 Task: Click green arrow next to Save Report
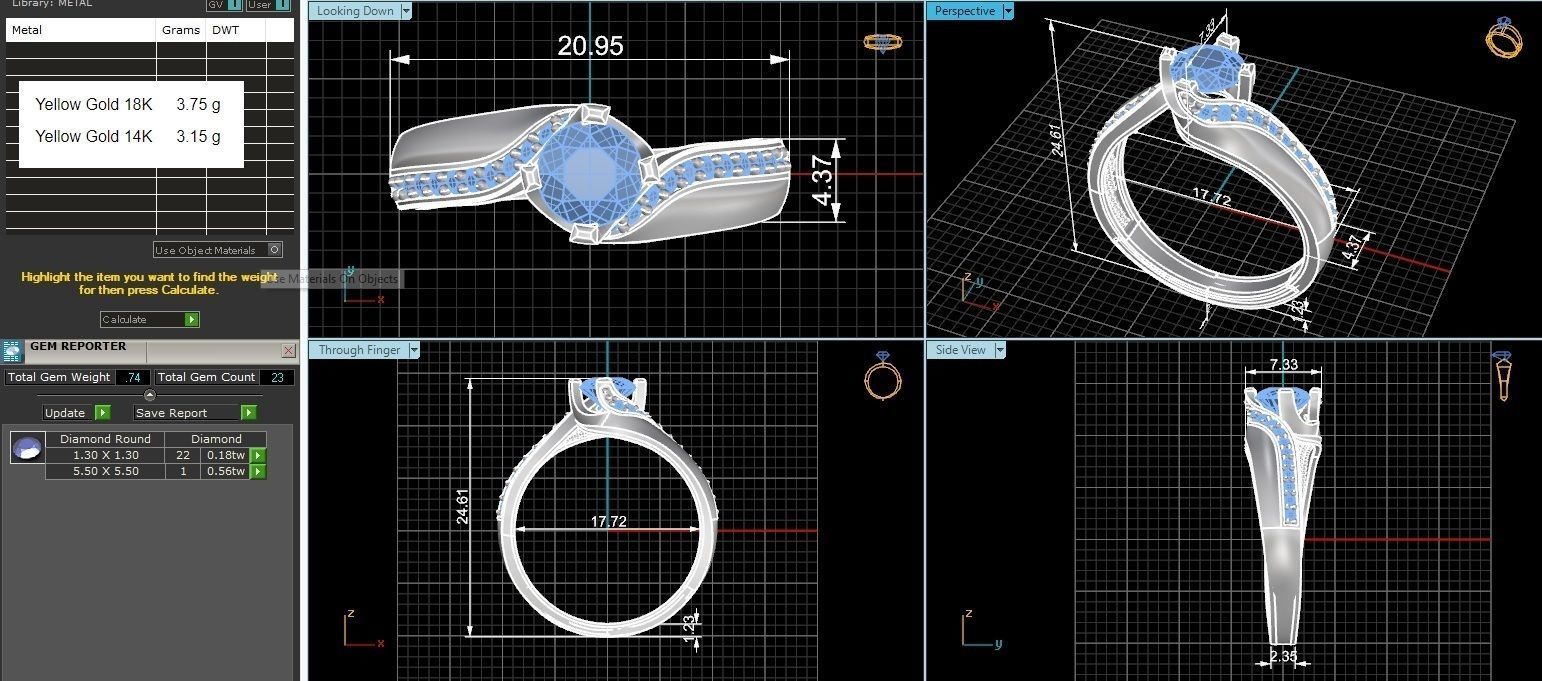248,412
